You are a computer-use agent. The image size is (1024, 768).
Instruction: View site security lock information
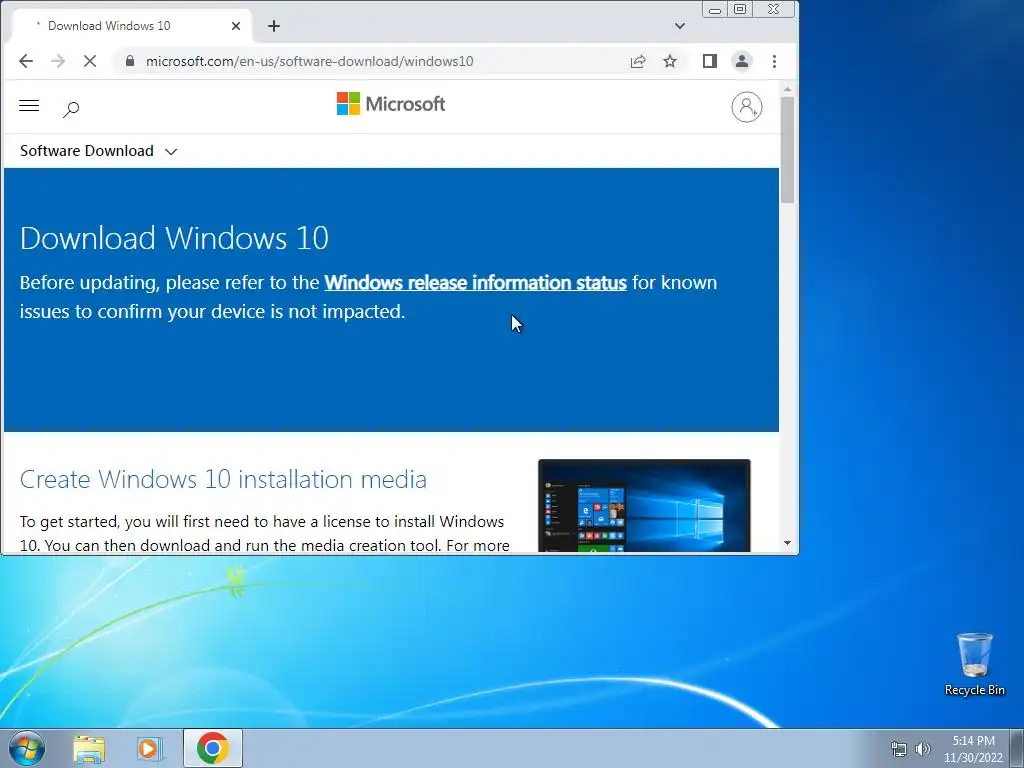point(130,61)
